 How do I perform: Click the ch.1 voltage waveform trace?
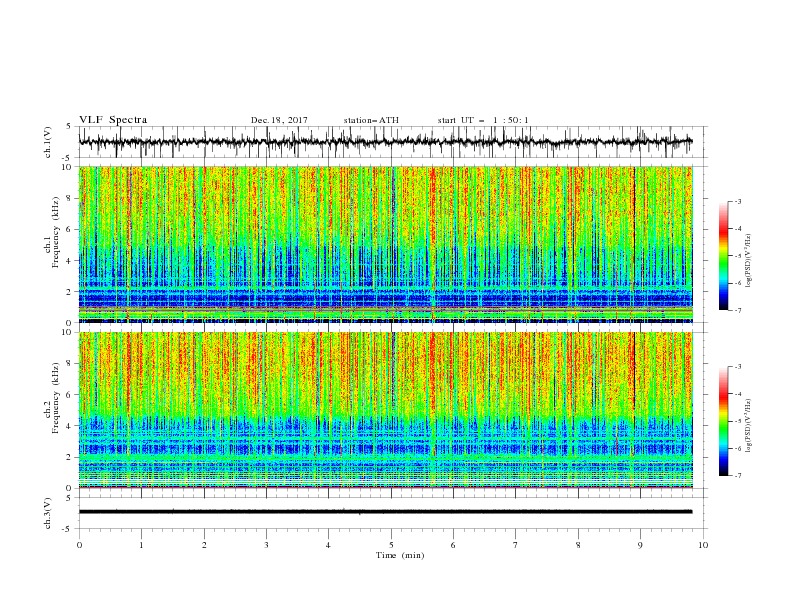point(385,142)
